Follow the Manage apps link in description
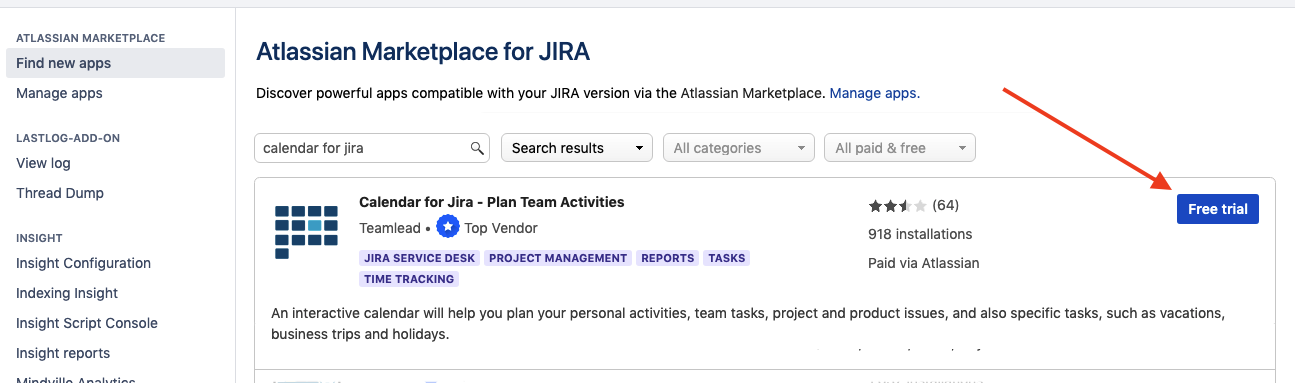 874,93
